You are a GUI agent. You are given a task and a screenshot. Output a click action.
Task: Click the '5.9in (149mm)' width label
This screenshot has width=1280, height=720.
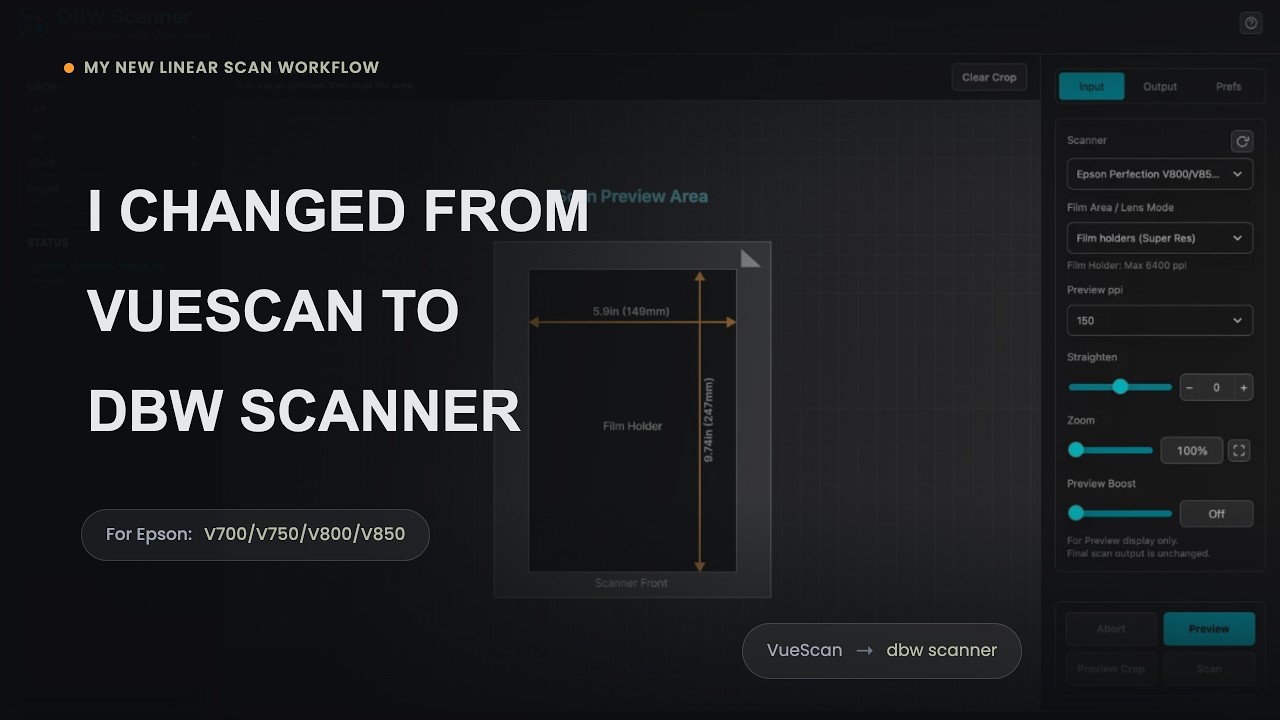pos(631,311)
